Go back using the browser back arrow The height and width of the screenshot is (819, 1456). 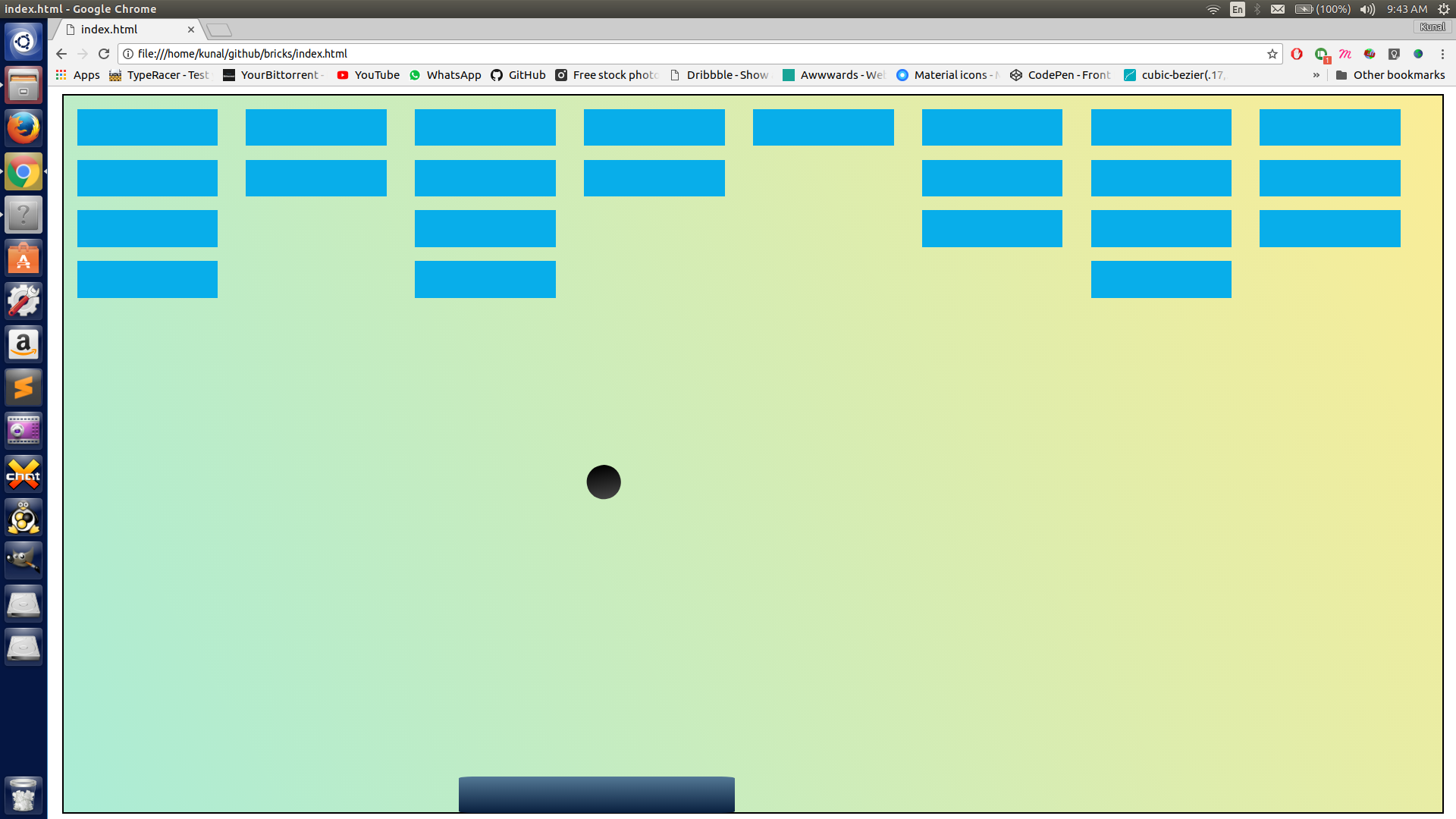(x=61, y=54)
